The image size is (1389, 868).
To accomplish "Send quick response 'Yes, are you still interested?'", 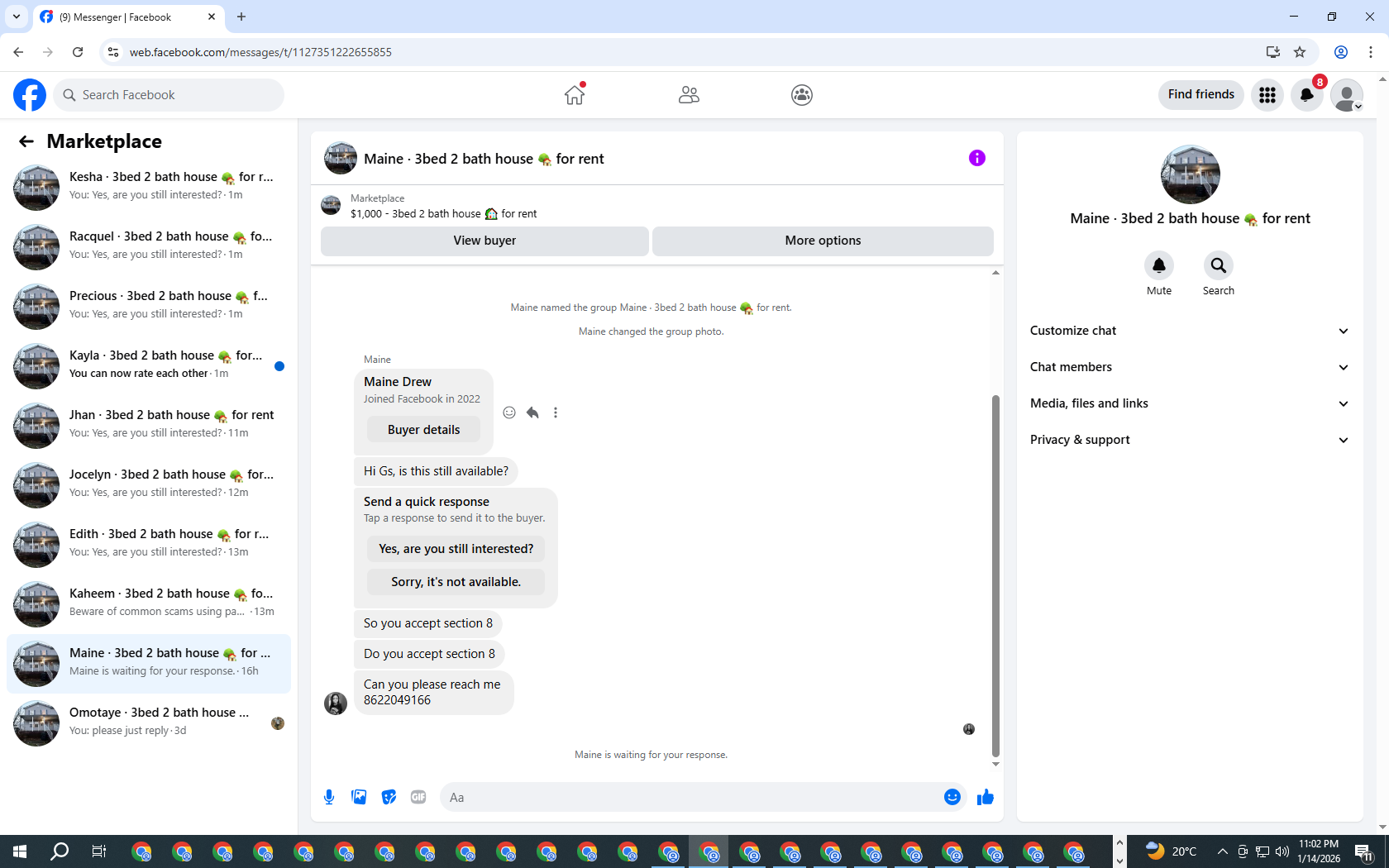I will click(456, 549).
